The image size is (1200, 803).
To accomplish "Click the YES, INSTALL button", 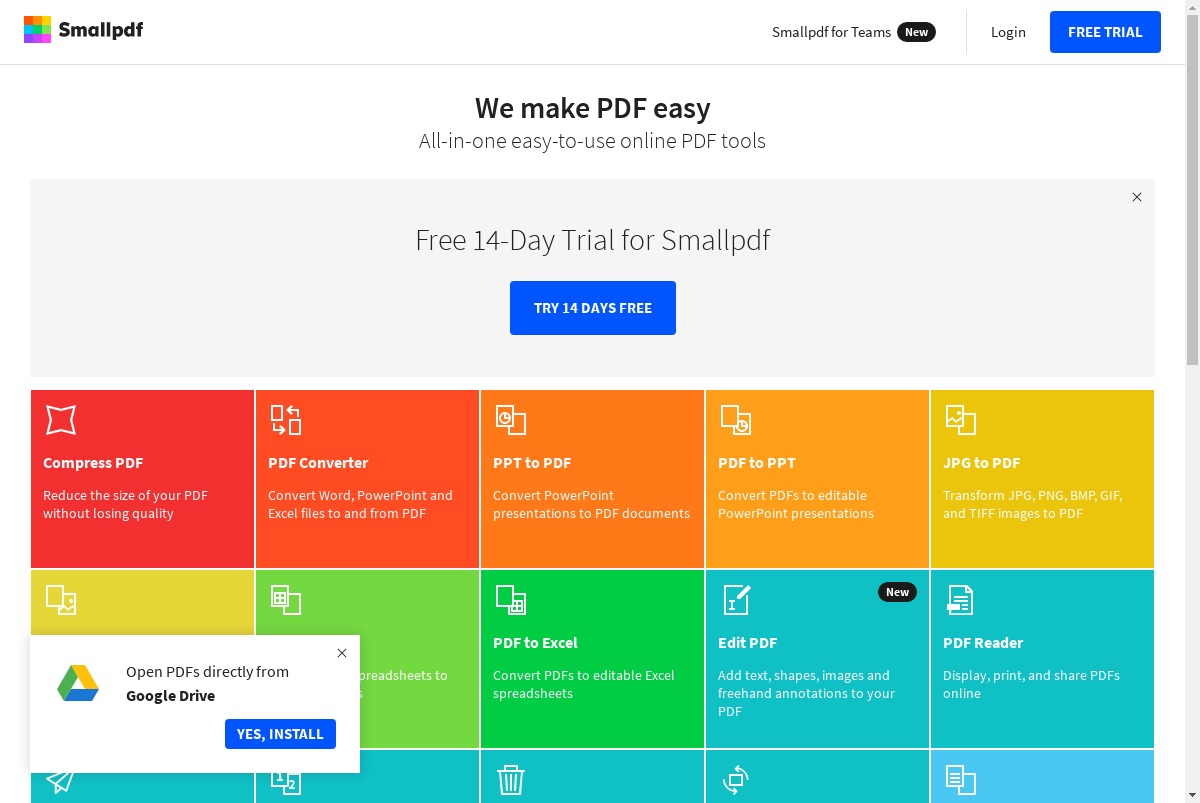I will coord(280,734).
